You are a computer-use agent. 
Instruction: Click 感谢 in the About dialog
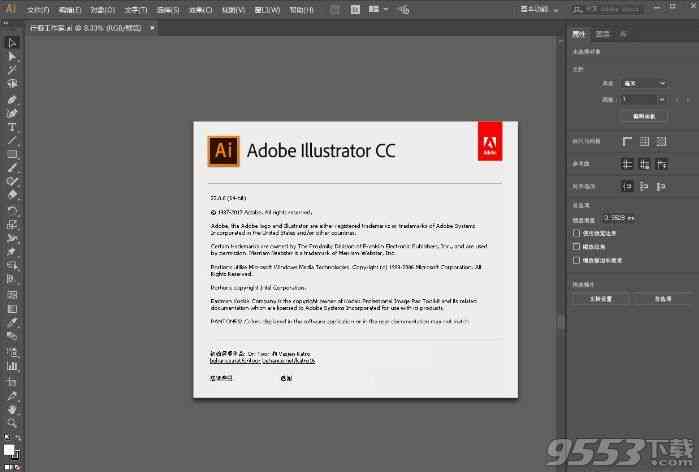pyautogui.click(x=286, y=378)
